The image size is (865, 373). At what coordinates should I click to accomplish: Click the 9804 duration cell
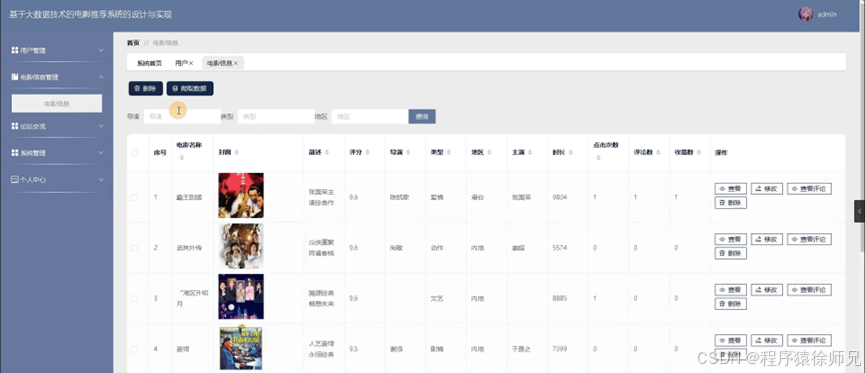pyautogui.click(x=560, y=197)
